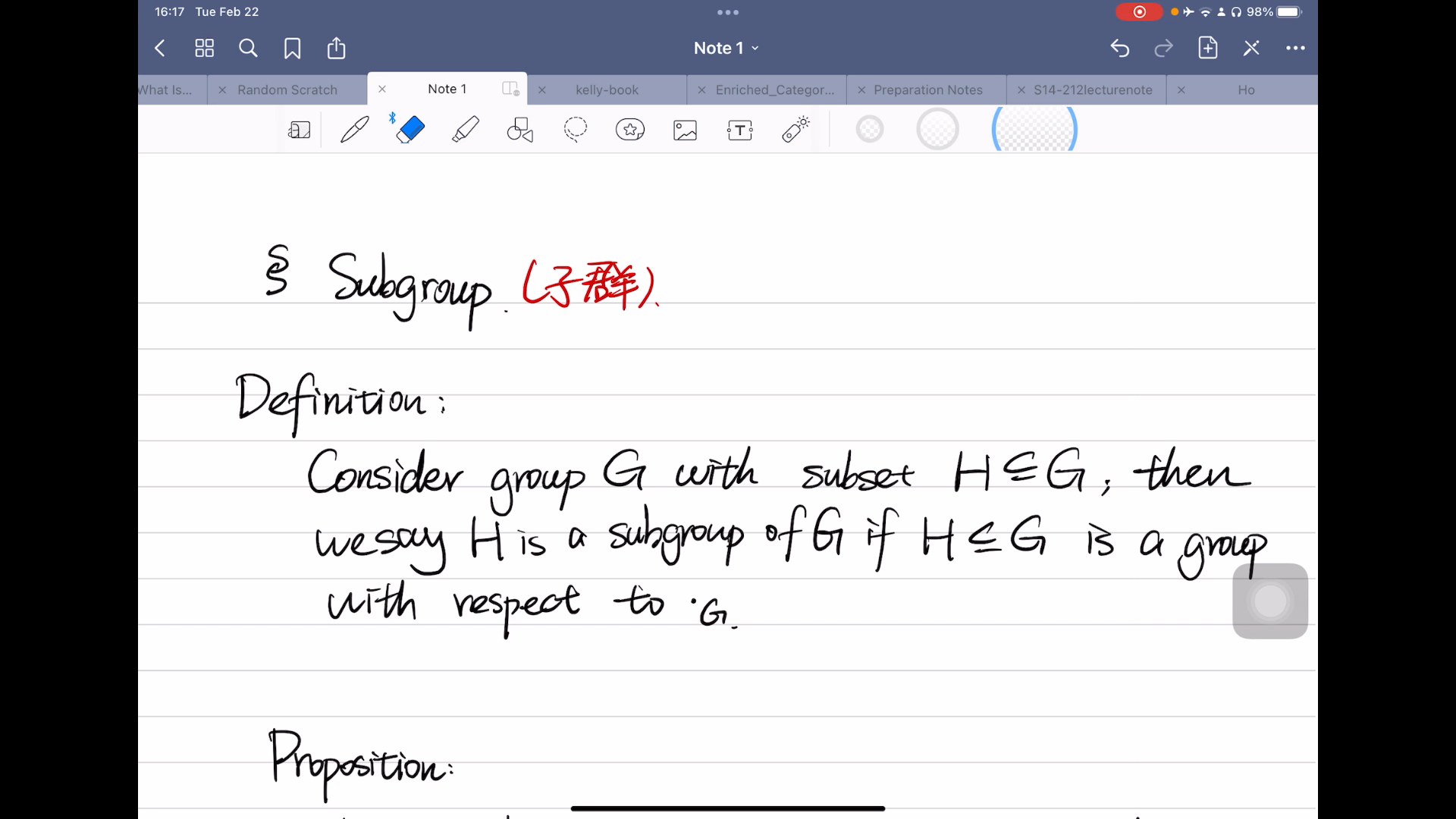Select the Shape drawing tool
This screenshot has width=1456, height=819.
click(519, 129)
